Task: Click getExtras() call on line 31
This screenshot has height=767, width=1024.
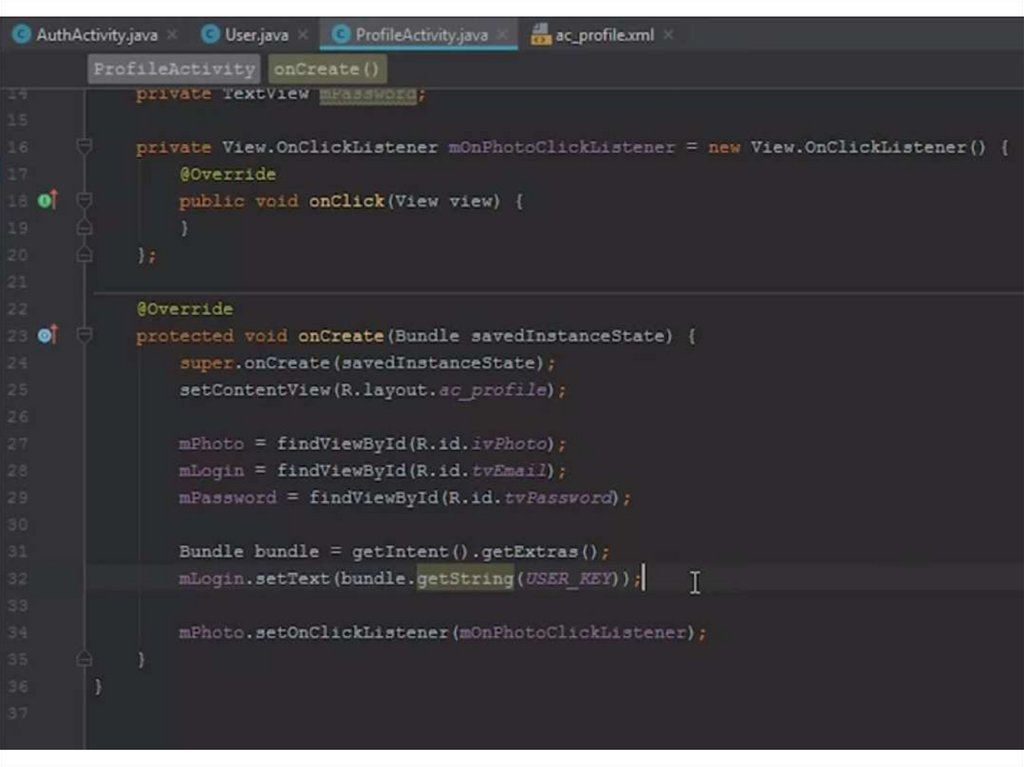Action: tap(540, 551)
